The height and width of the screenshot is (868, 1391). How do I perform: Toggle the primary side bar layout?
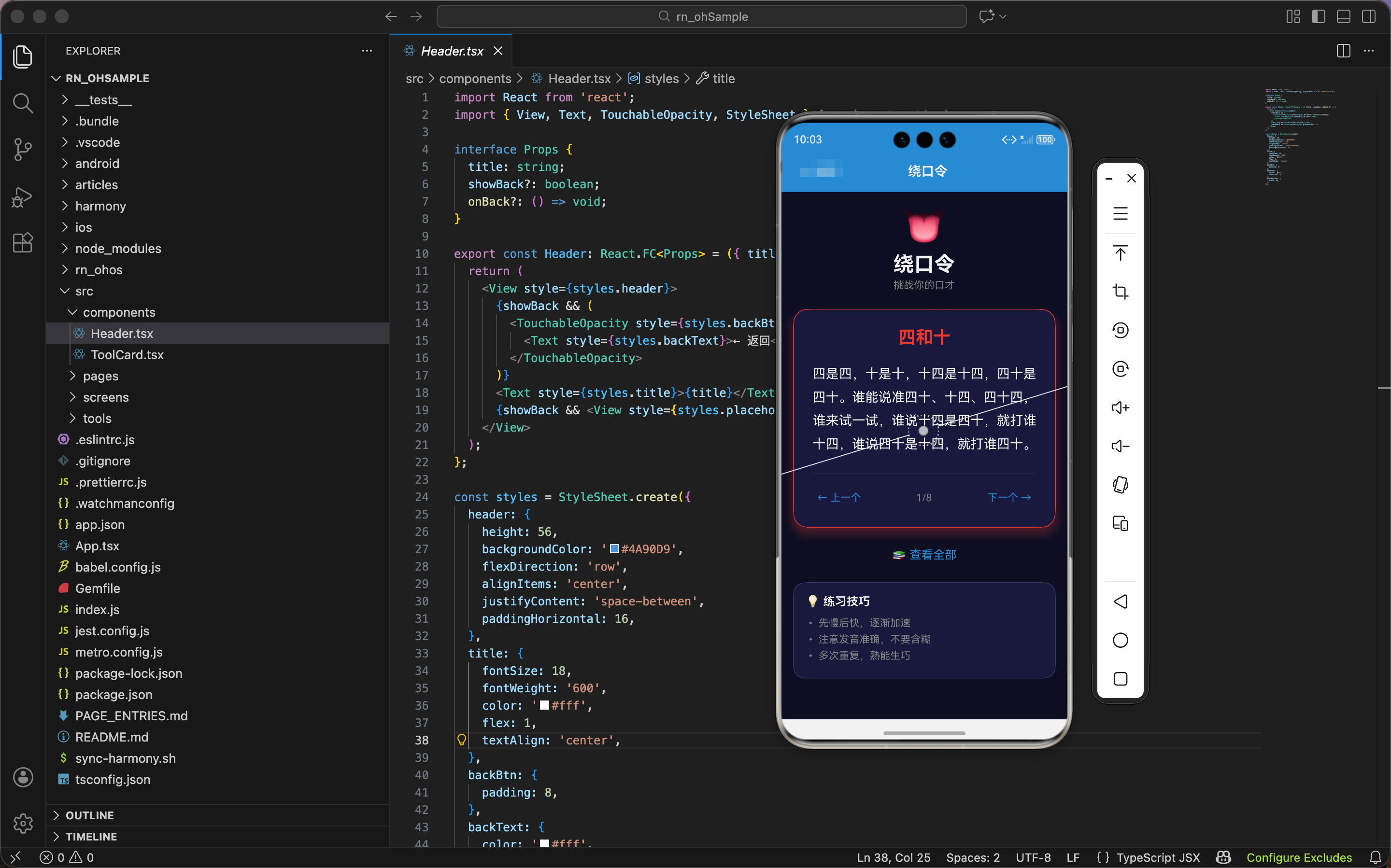pos(1318,16)
